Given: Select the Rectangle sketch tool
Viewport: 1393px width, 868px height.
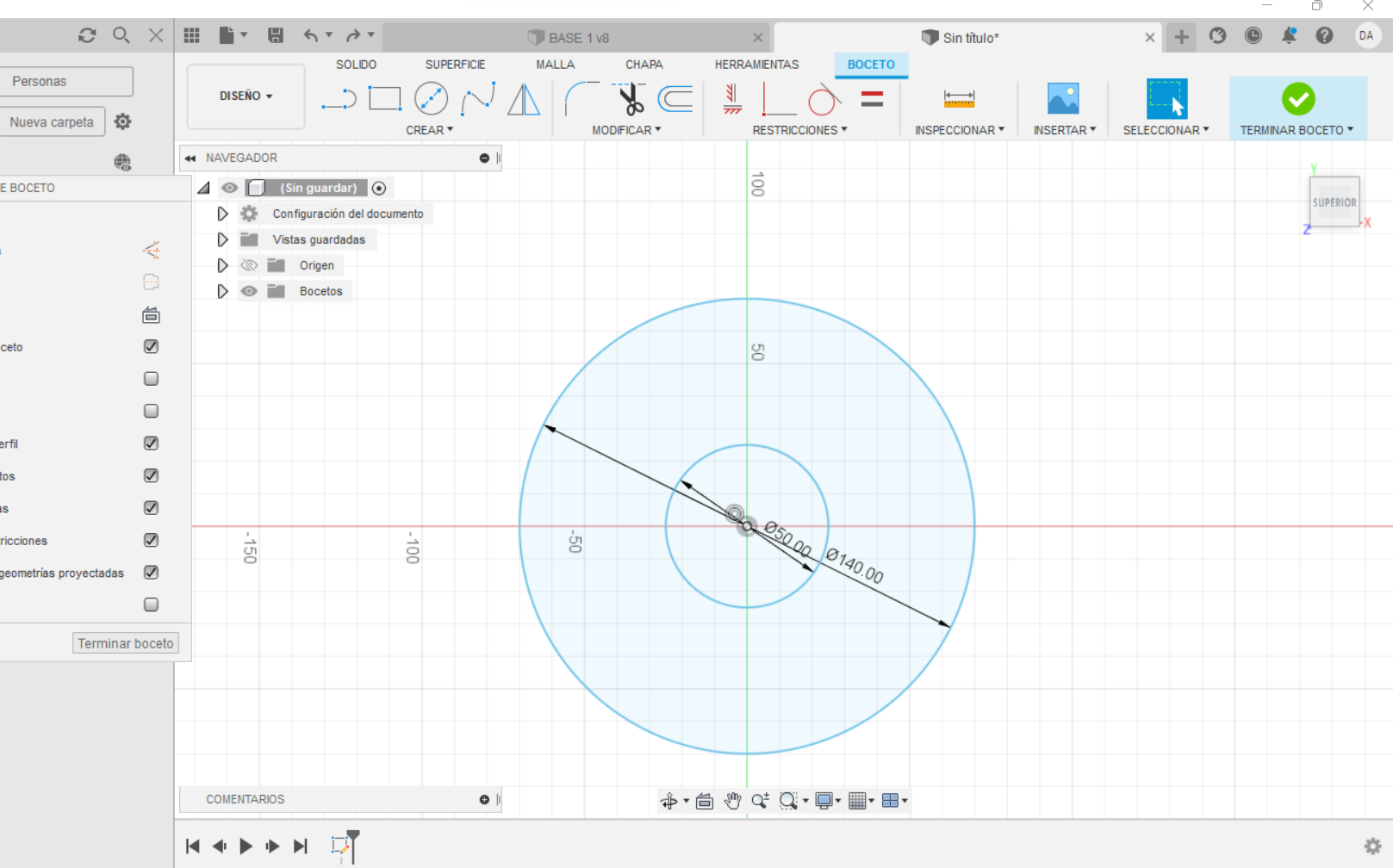Looking at the screenshot, I should [x=385, y=99].
